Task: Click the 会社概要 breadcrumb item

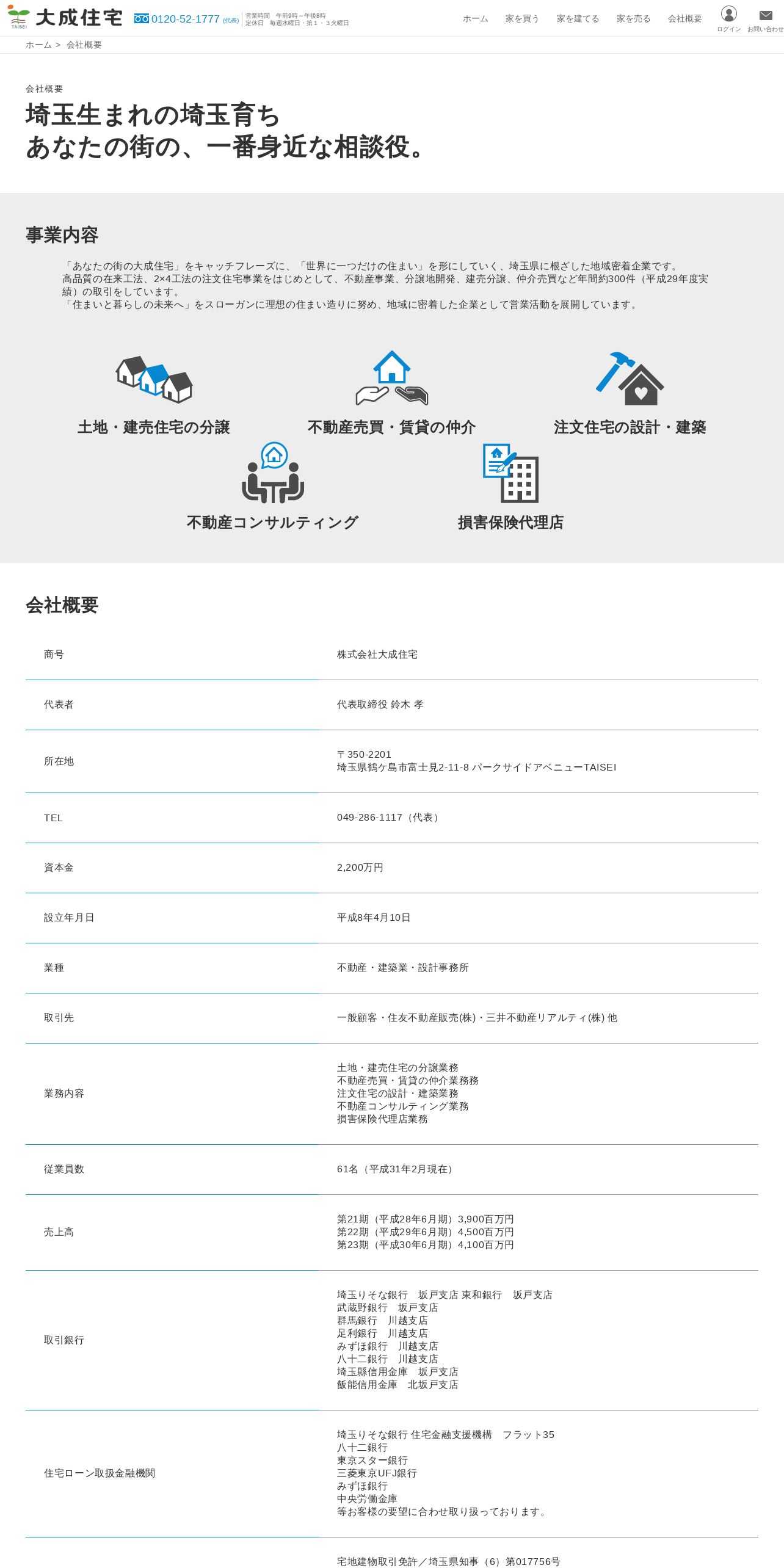Action: click(84, 45)
